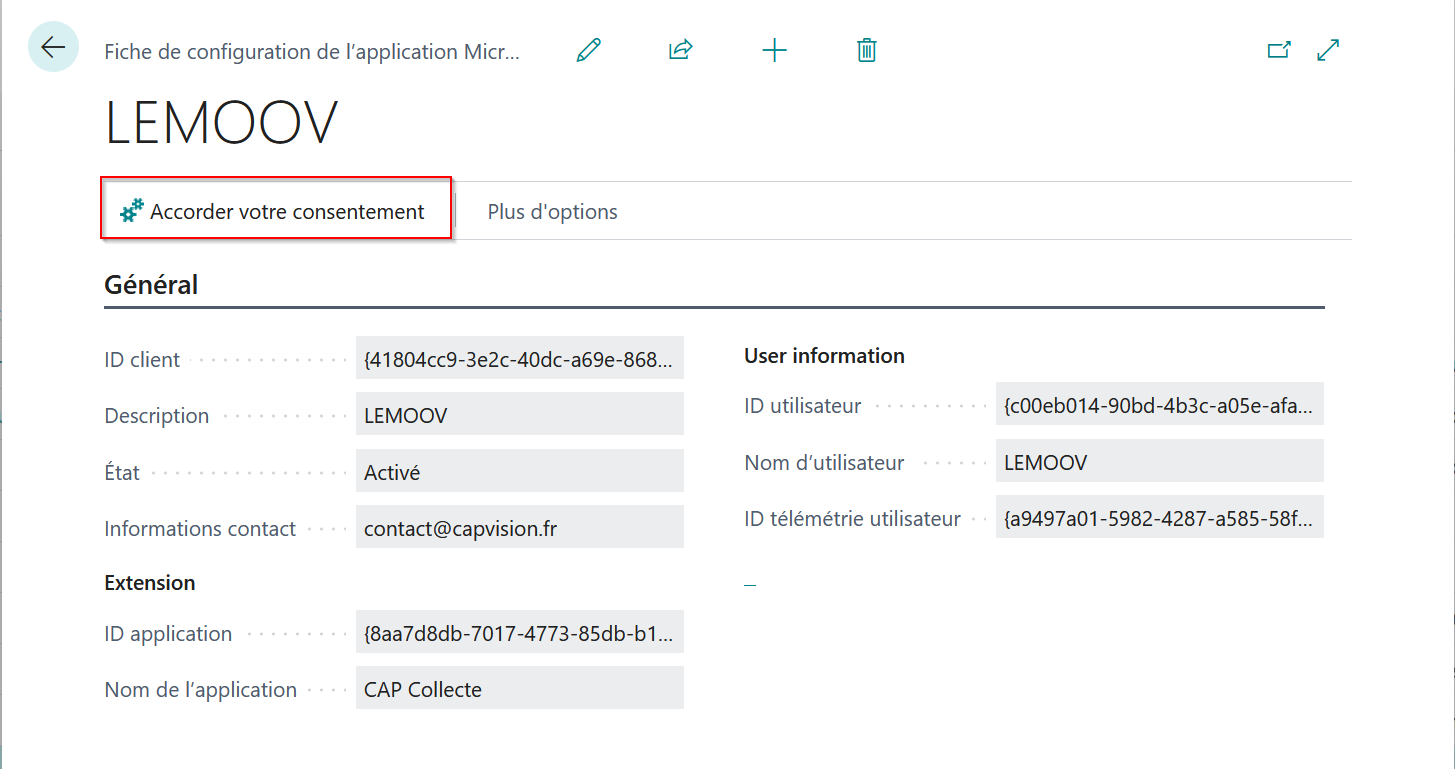Click Nom de l'application CAP Collecte field
1455x769 pixels.
point(520,688)
